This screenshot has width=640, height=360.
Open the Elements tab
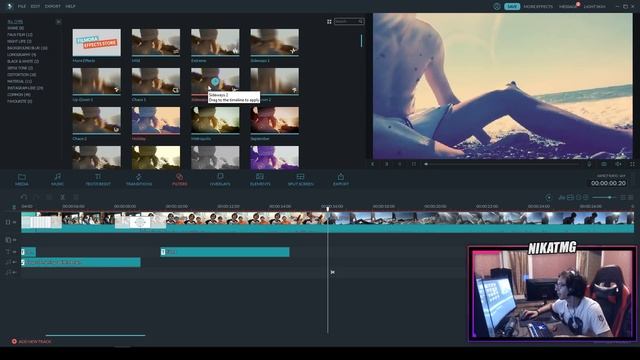click(260, 180)
